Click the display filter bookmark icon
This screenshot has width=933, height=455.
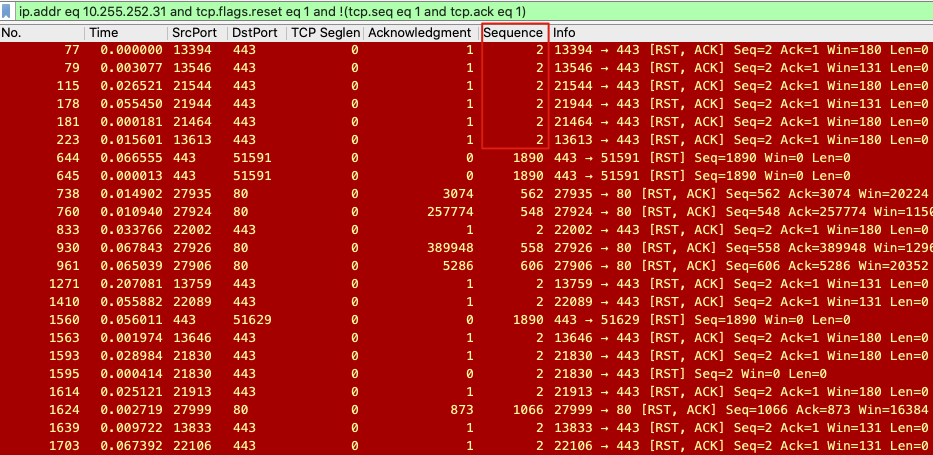tap(8, 9)
